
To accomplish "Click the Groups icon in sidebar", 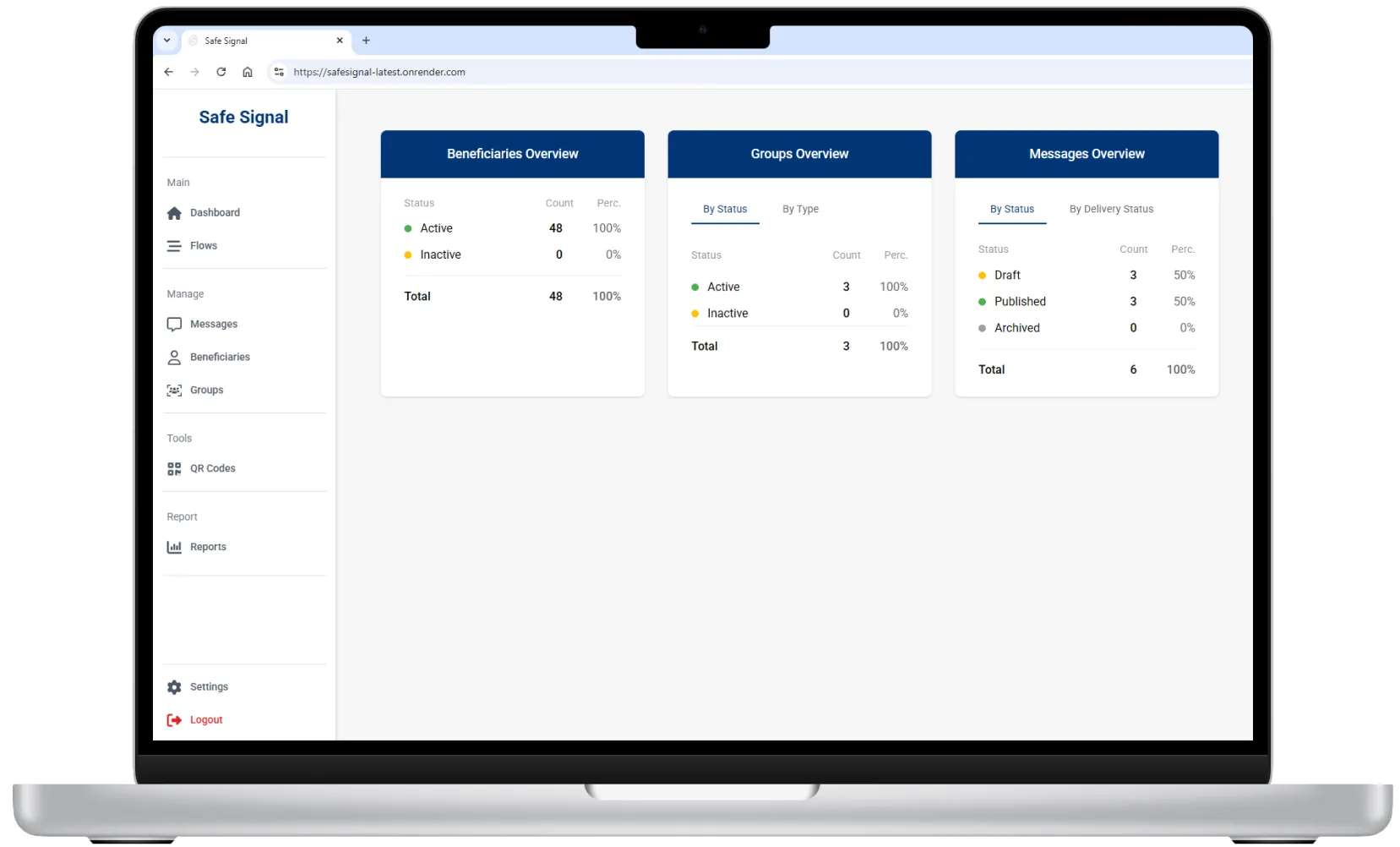I will tap(174, 391).
